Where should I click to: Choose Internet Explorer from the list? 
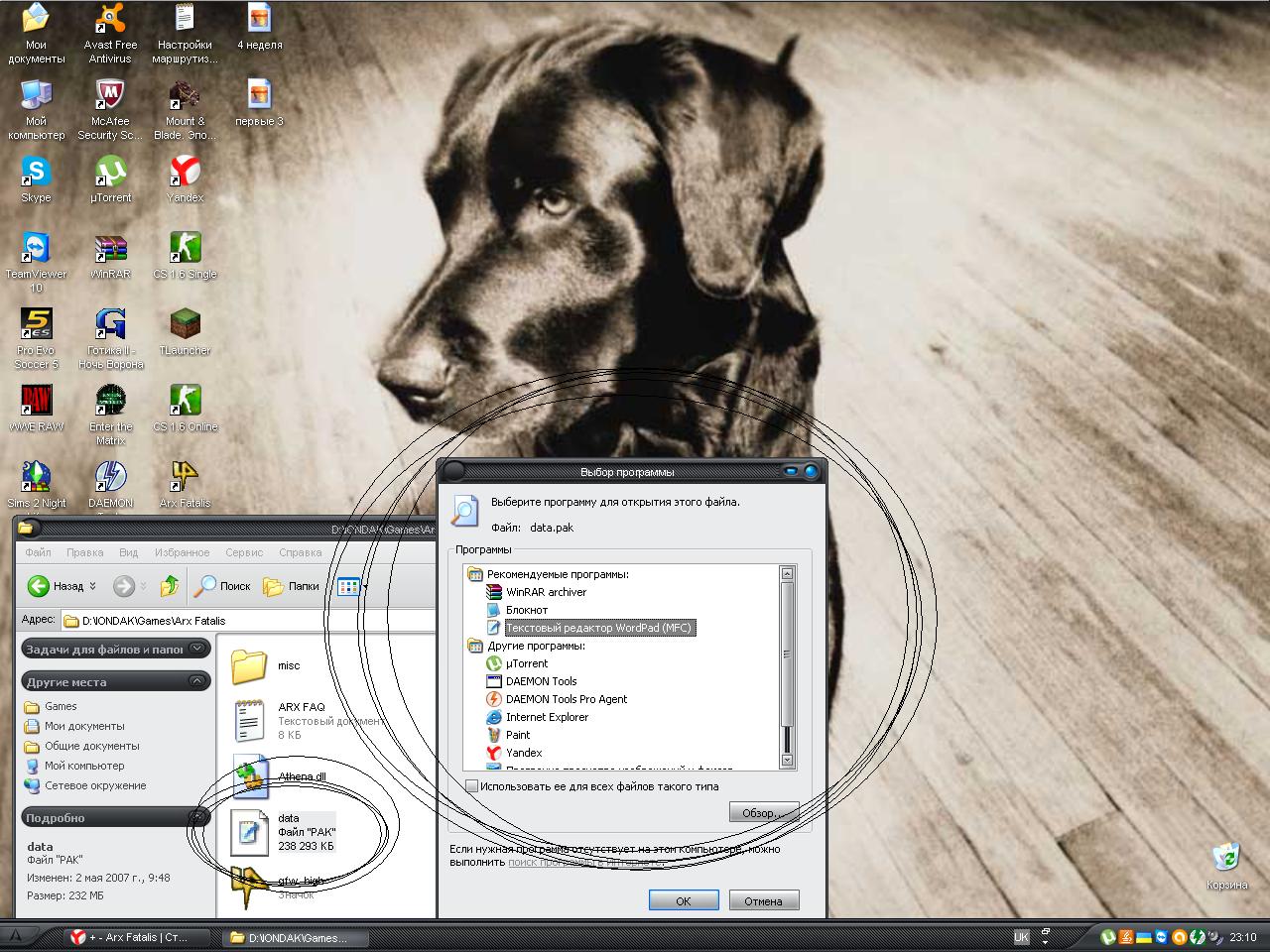pyautogui.click(x=547, y=717)
